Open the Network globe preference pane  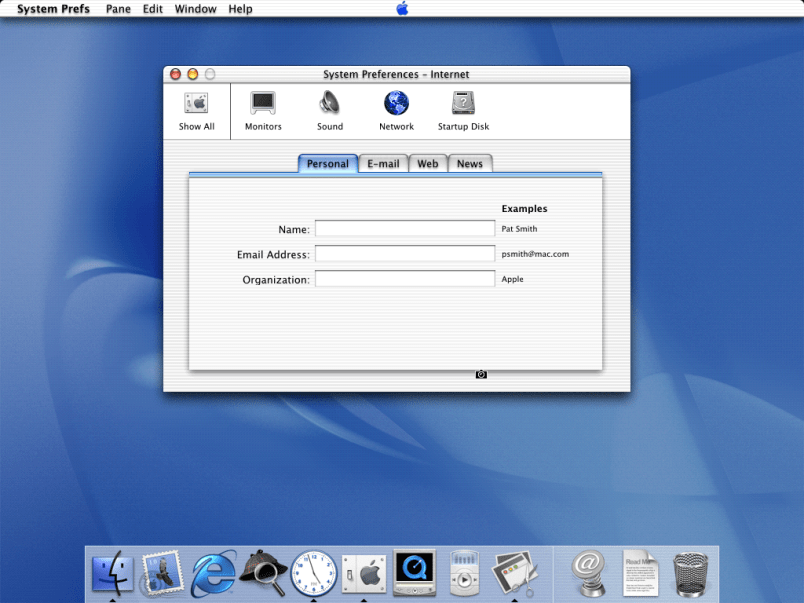click(x=396, y=104)
